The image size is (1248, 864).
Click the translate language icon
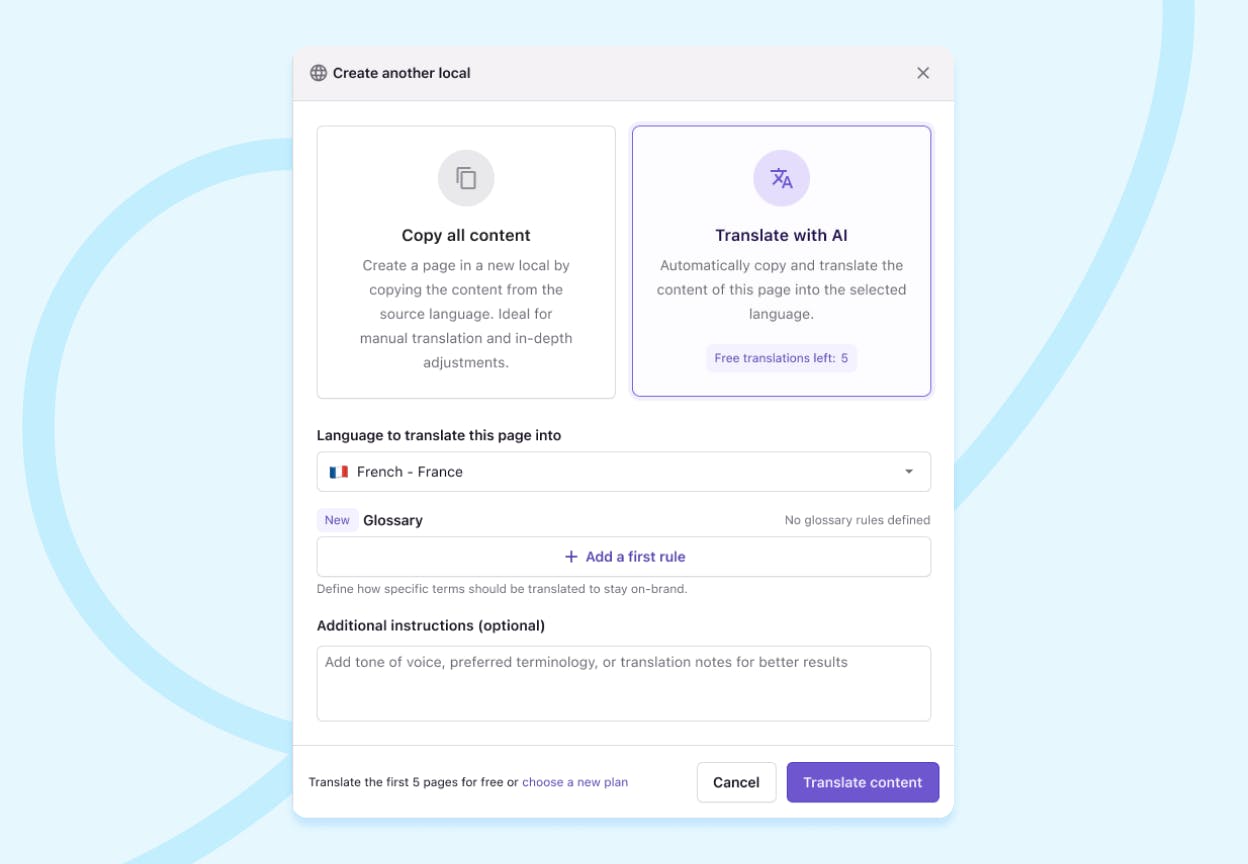pos(781,178)
